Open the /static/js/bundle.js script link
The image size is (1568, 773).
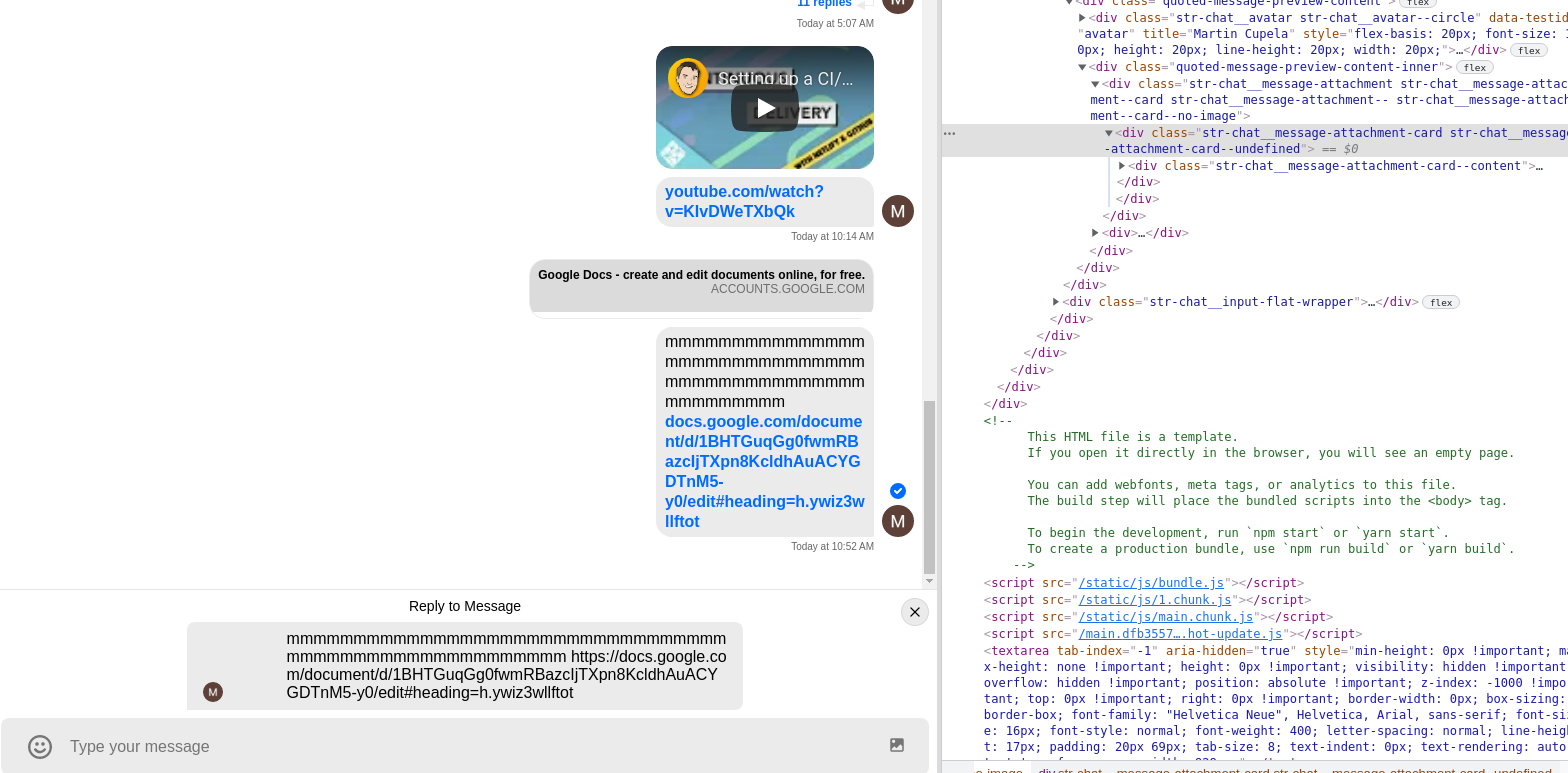(1151, 583)
